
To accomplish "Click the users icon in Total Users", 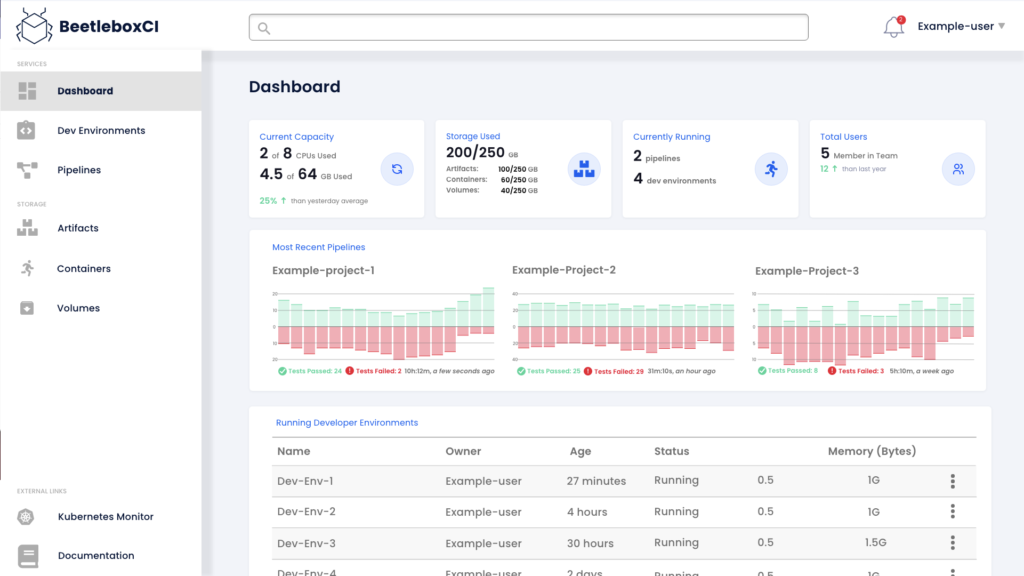I will tap(958, 169).
